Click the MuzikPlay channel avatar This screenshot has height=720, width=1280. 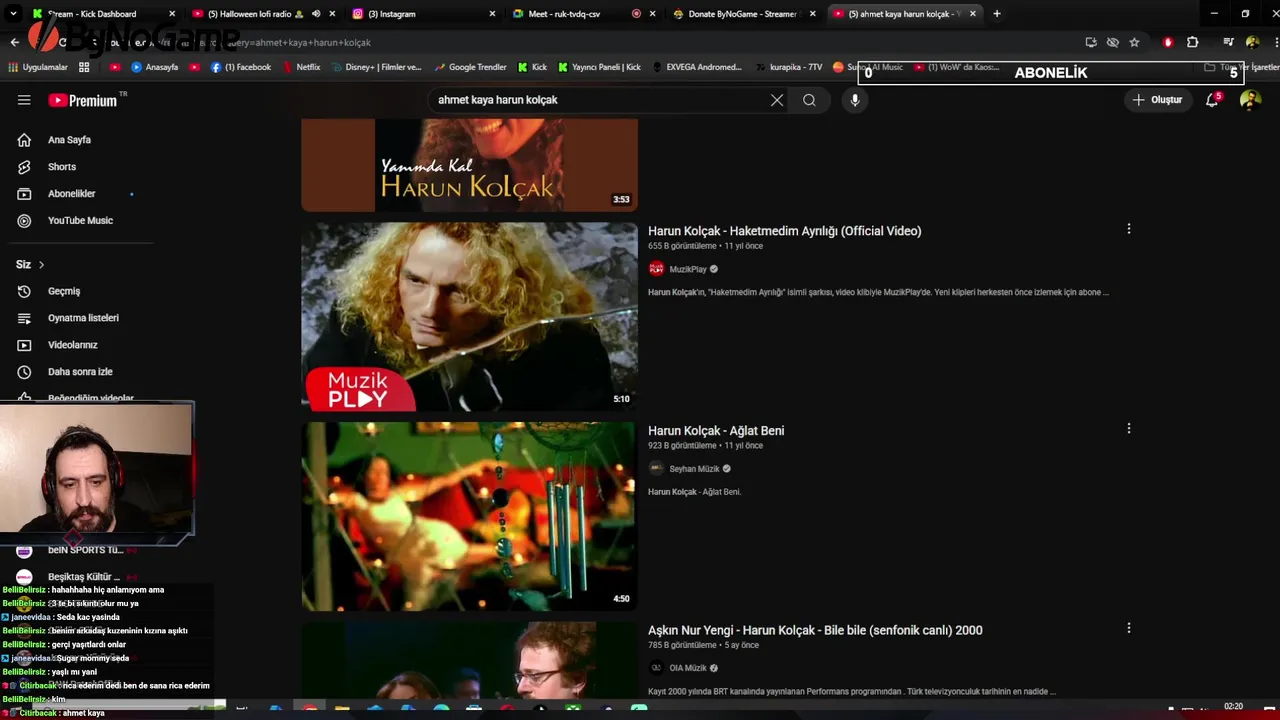pos(656,269)
